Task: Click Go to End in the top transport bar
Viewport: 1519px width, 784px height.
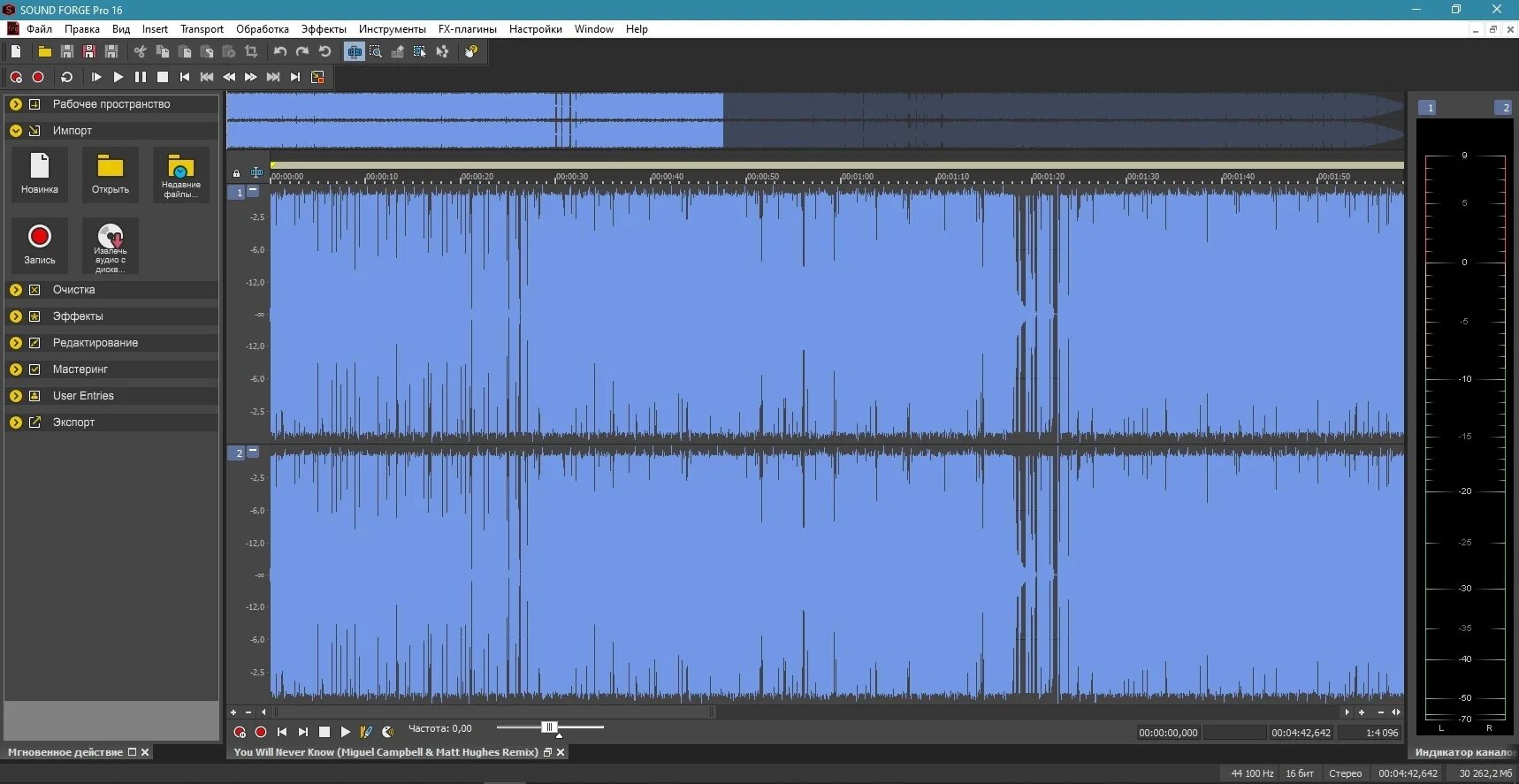Action: (x=295, y=77)
